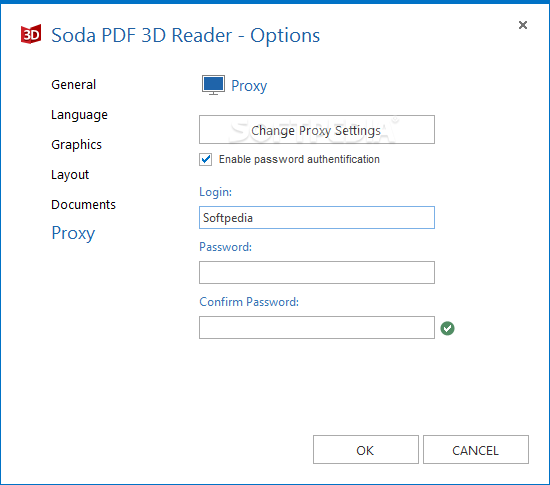The height and width of the screenshot is (485, 550).
Task: Confirm the settings with OK
Action: pos(365,450)
